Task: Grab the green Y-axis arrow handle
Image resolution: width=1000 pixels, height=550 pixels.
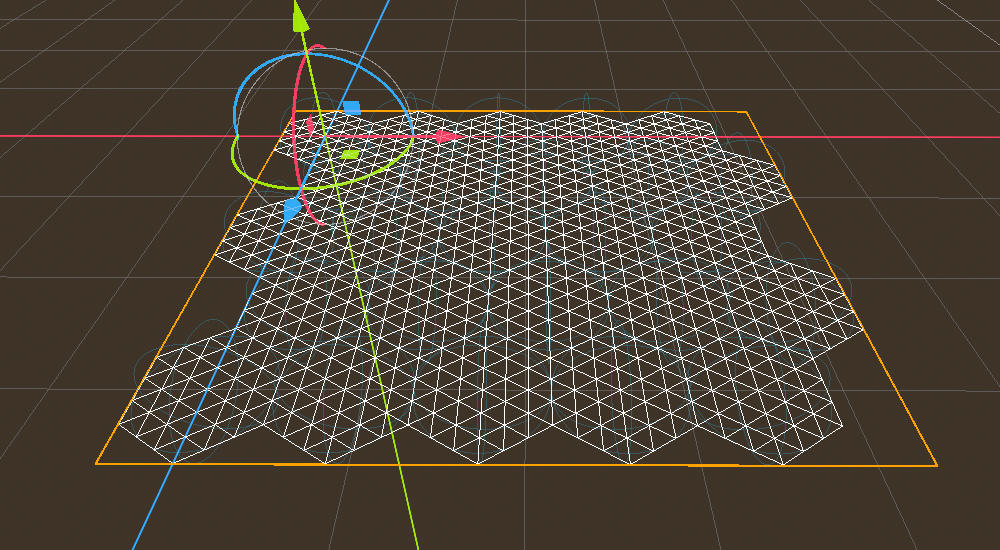Action: [300, 17]
